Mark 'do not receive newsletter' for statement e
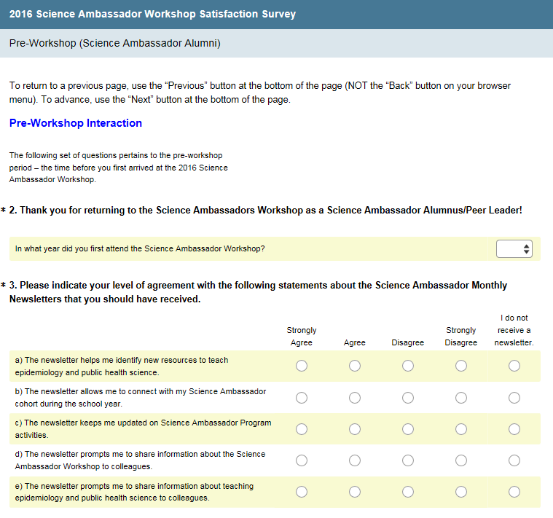This screenshot has width=553, height=518. tap(514, 492)
